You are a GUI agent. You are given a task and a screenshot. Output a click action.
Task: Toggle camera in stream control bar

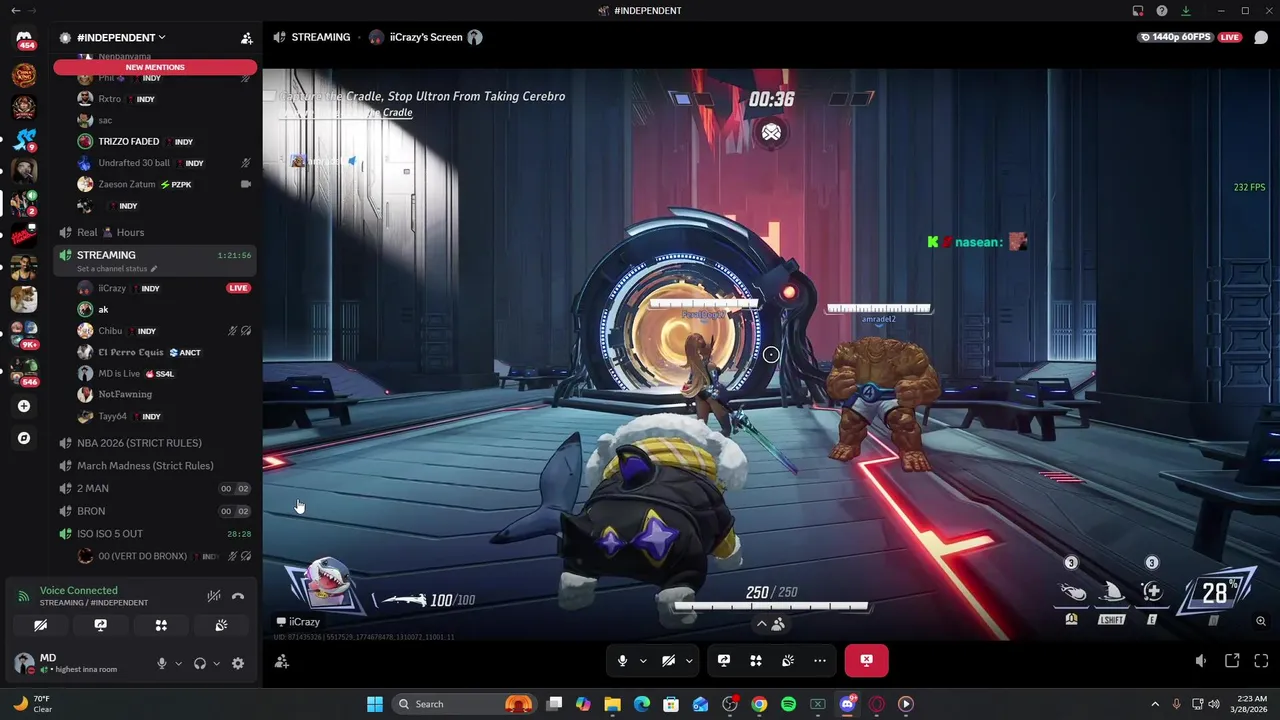click(x=668, y=660)
